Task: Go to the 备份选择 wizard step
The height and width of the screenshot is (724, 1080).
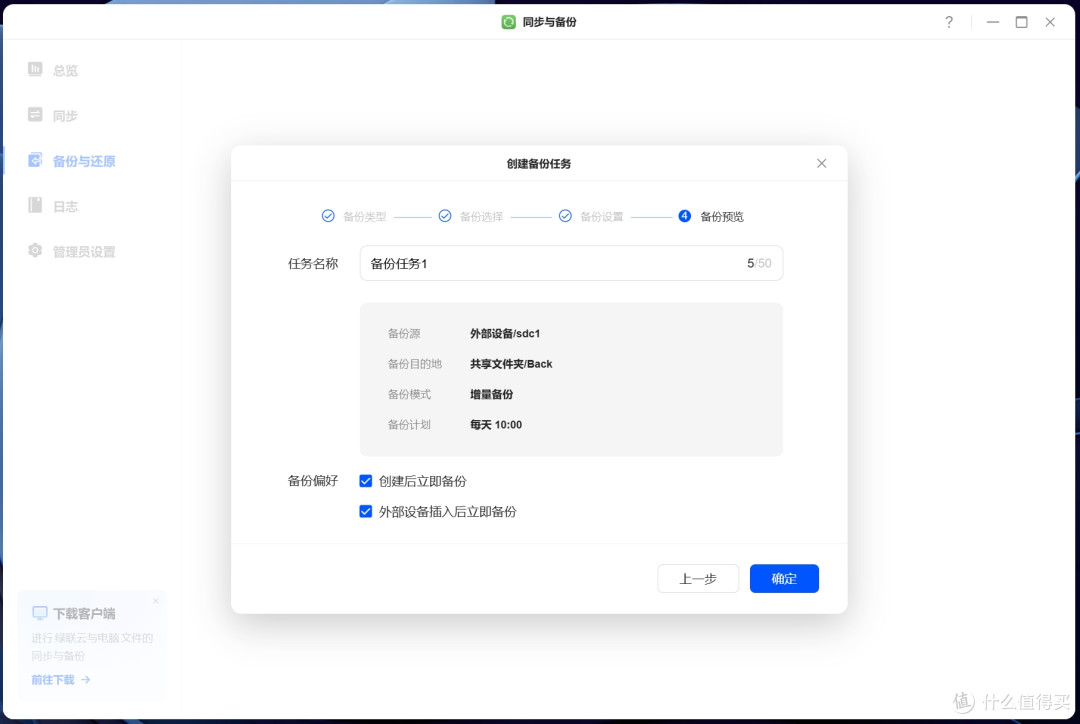Action: (x=481, y=217)
